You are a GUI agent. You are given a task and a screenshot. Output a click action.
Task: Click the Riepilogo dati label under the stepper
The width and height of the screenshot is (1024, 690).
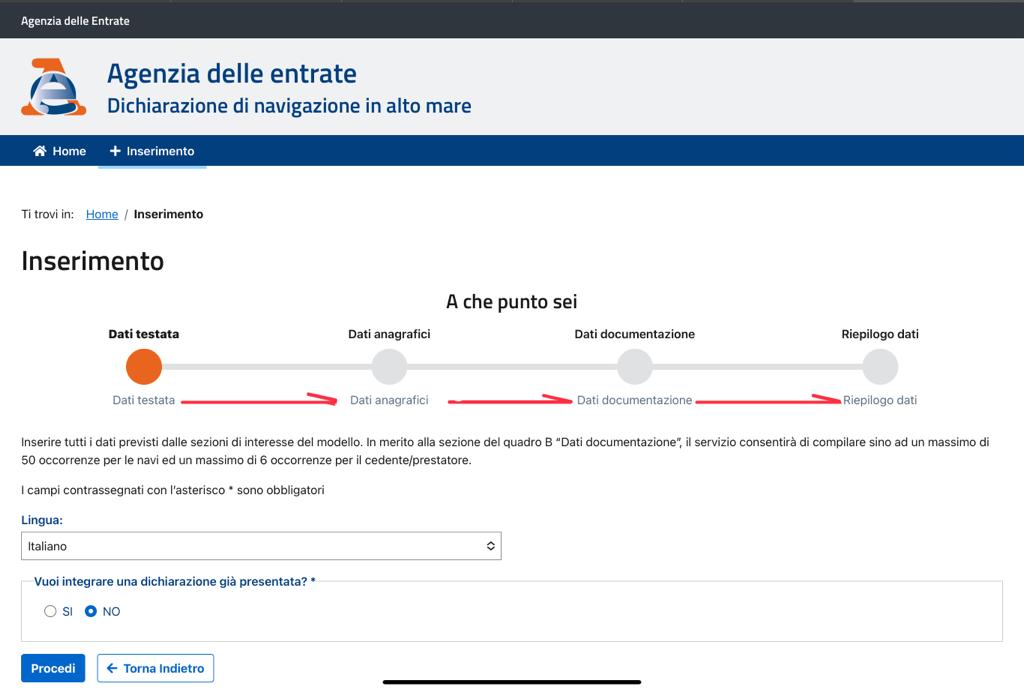[x=880, y=400]
